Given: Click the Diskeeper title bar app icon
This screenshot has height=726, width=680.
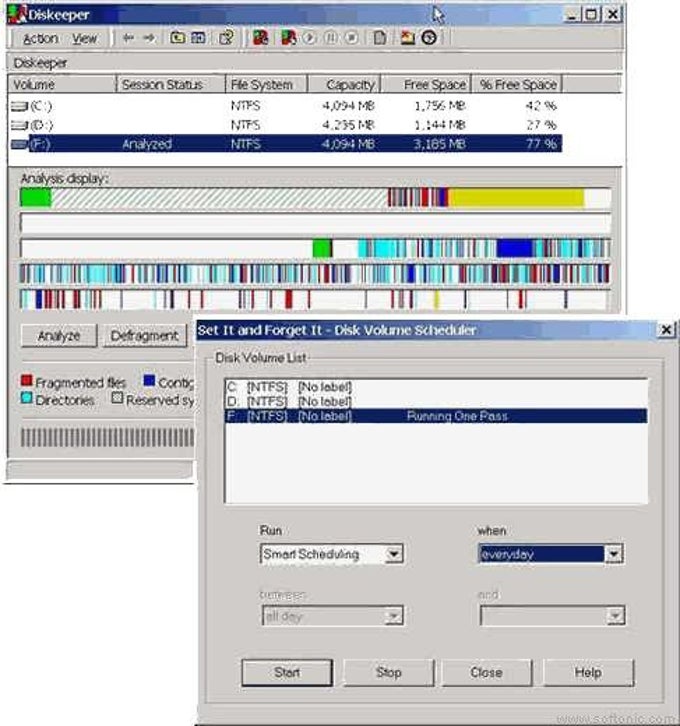Looking at the screenshot, I should click(18, 14).
